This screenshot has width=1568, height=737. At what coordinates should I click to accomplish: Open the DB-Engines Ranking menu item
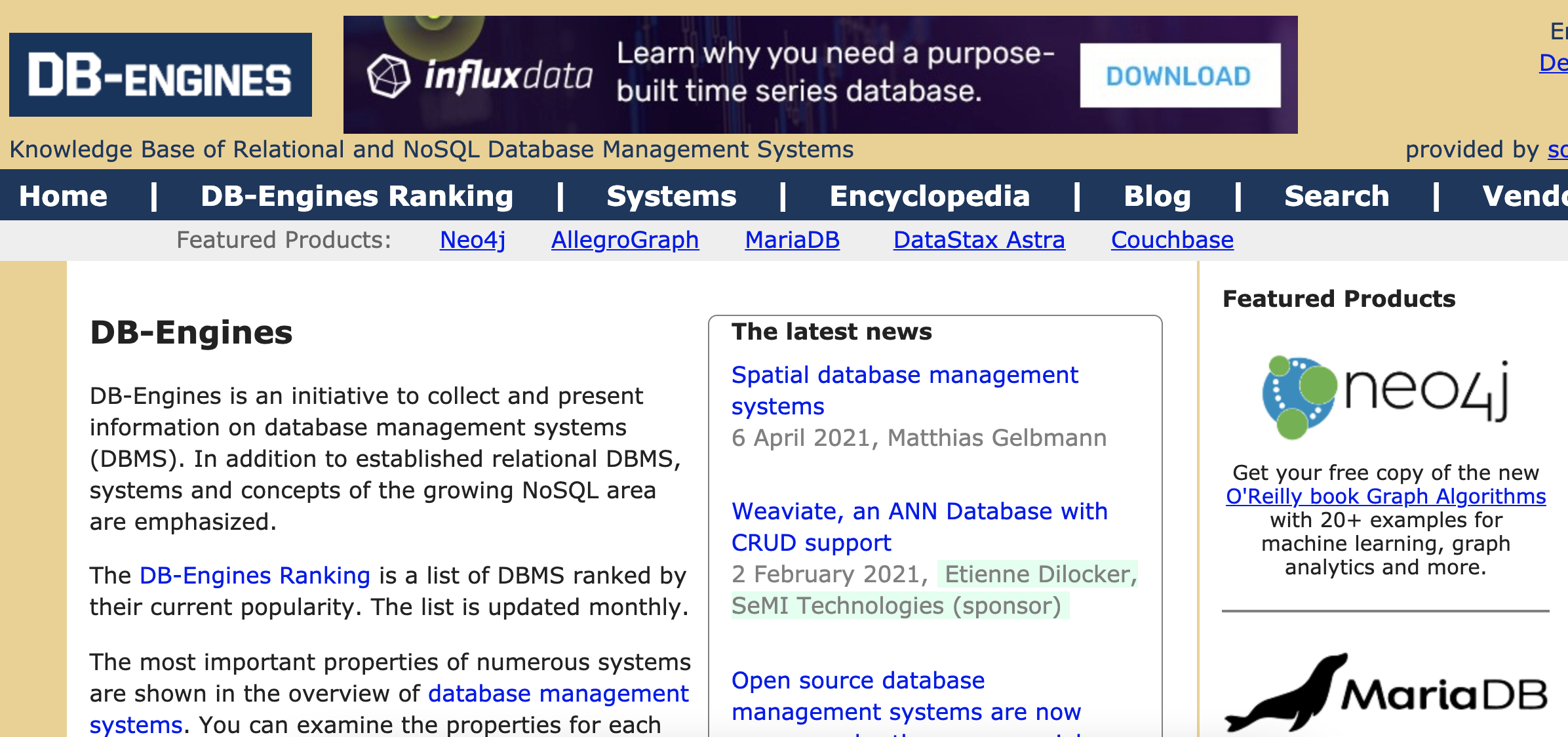[357, 196]
